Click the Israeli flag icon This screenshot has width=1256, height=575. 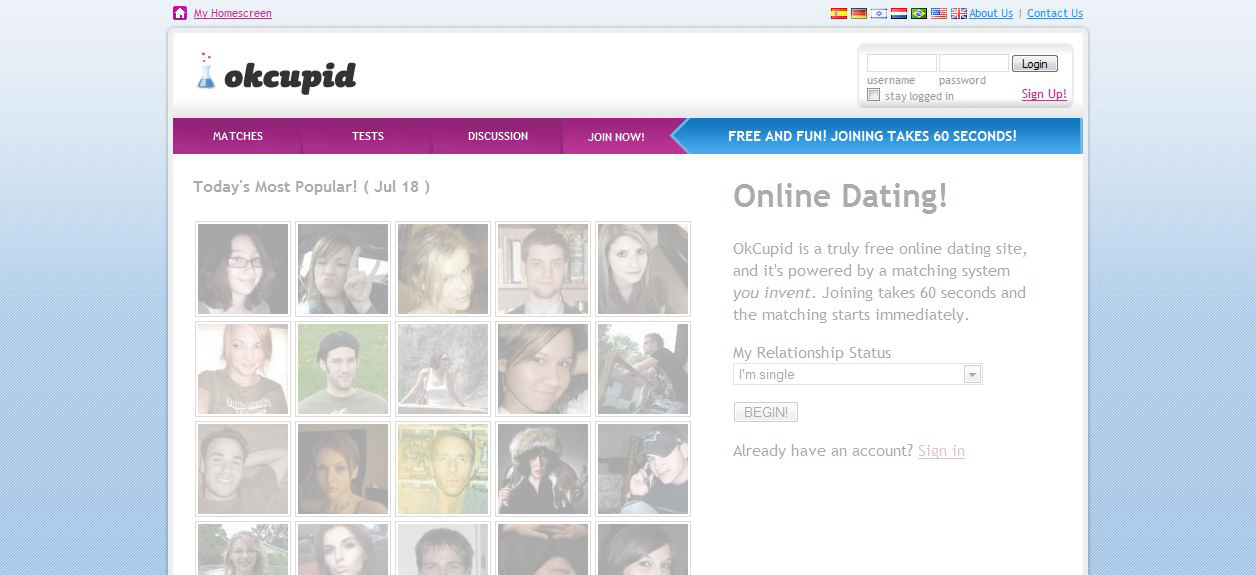coord(879,14)
